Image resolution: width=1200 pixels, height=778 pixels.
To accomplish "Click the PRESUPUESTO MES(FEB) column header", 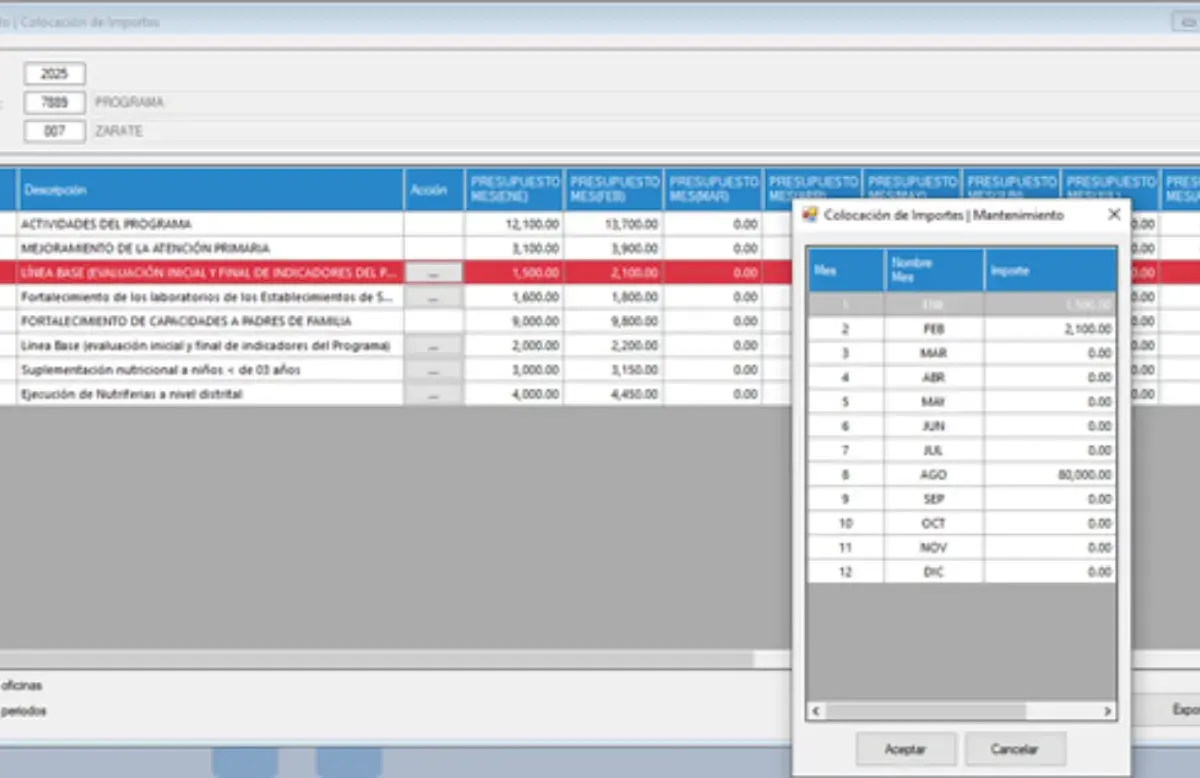I will coord(614,189).
